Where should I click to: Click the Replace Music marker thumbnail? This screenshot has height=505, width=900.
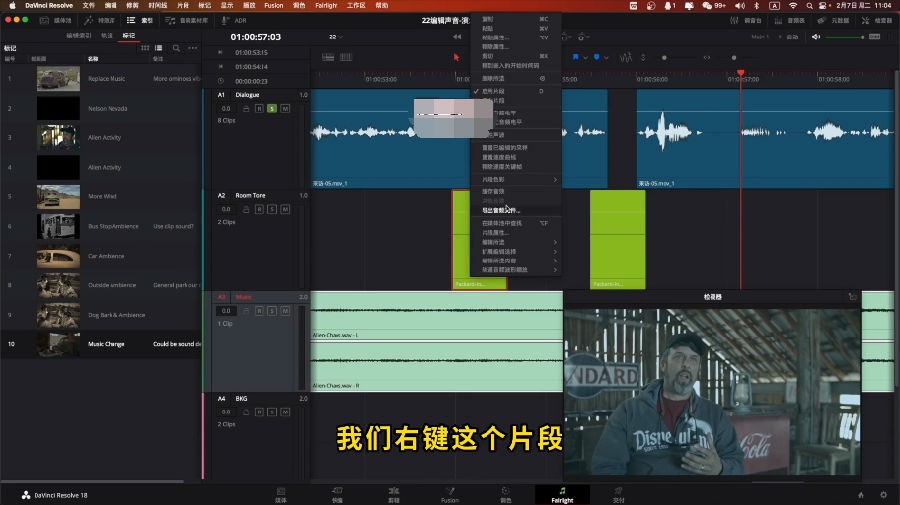[59, 79]
